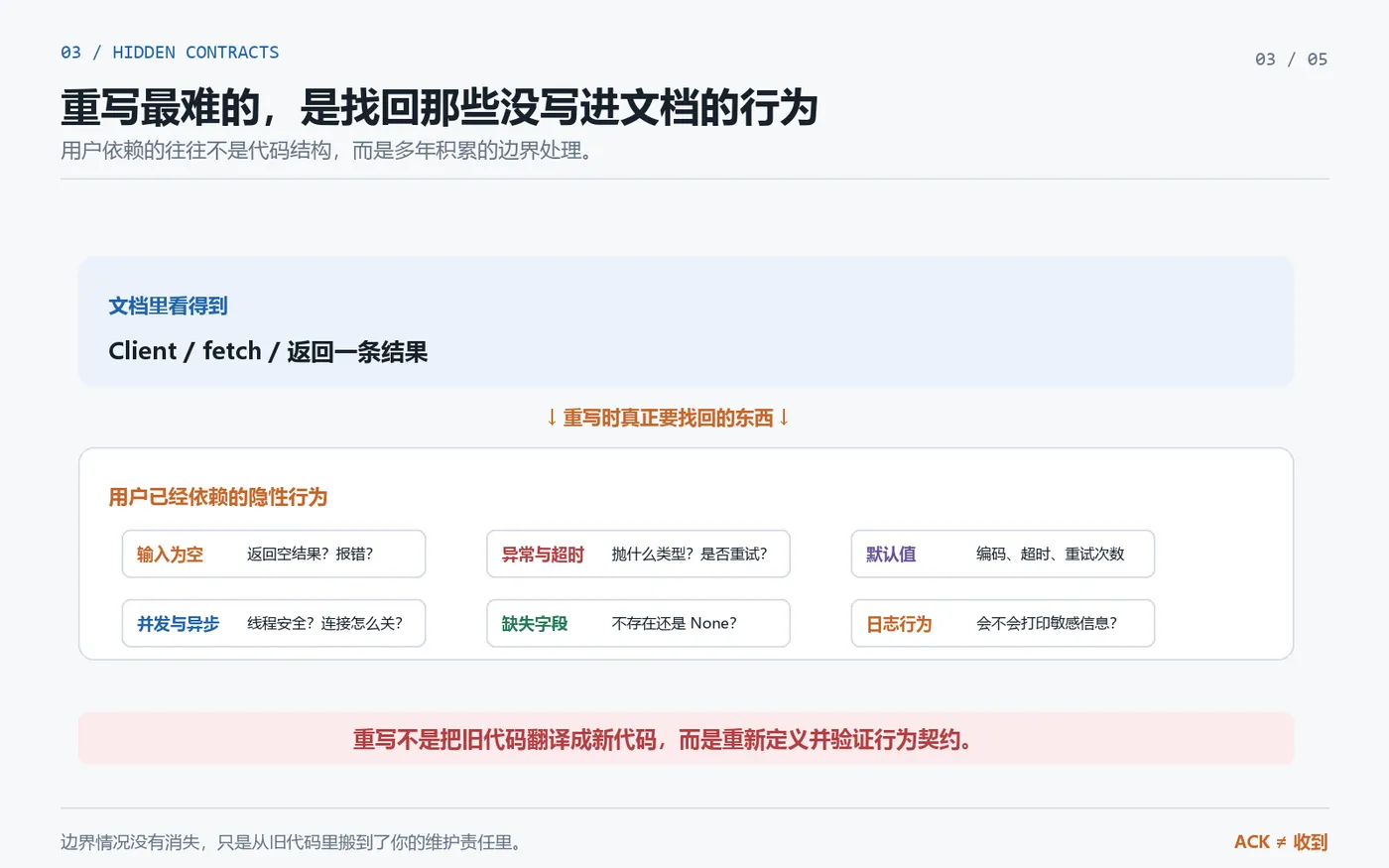Click the text "返回空结果？报错？"
The image size is (1389, 868).
tap(311, 555)
